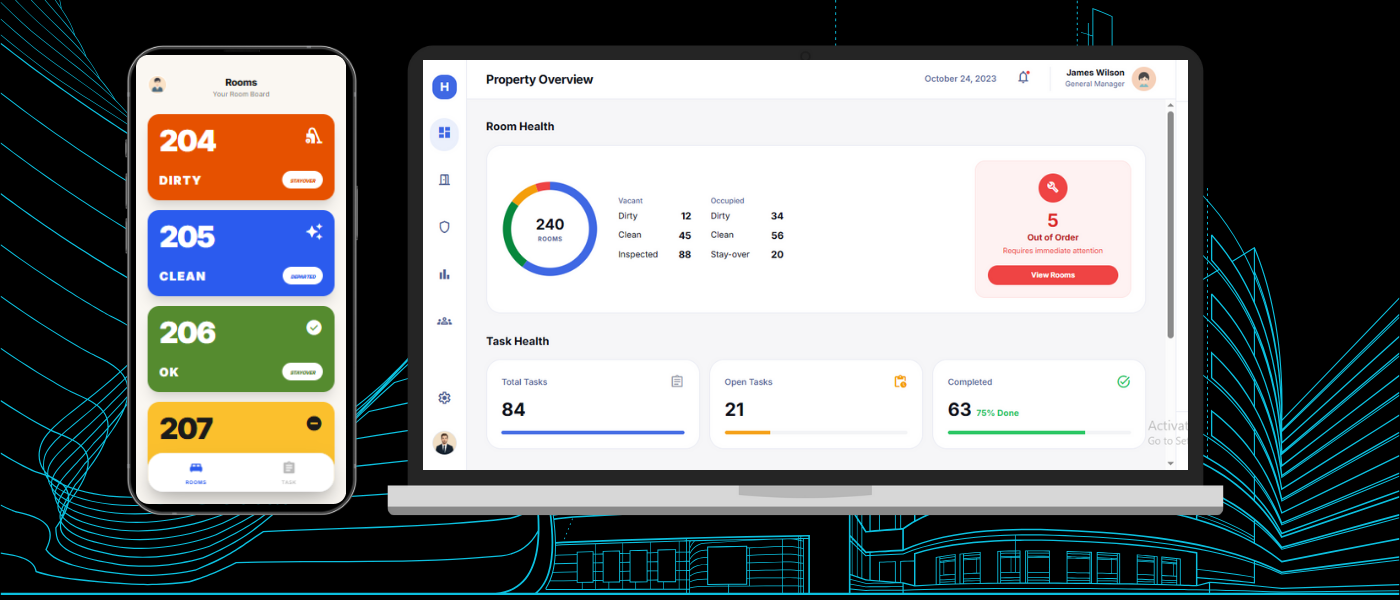
Task: Open the shield icon in sidebar
Action: 444,227
